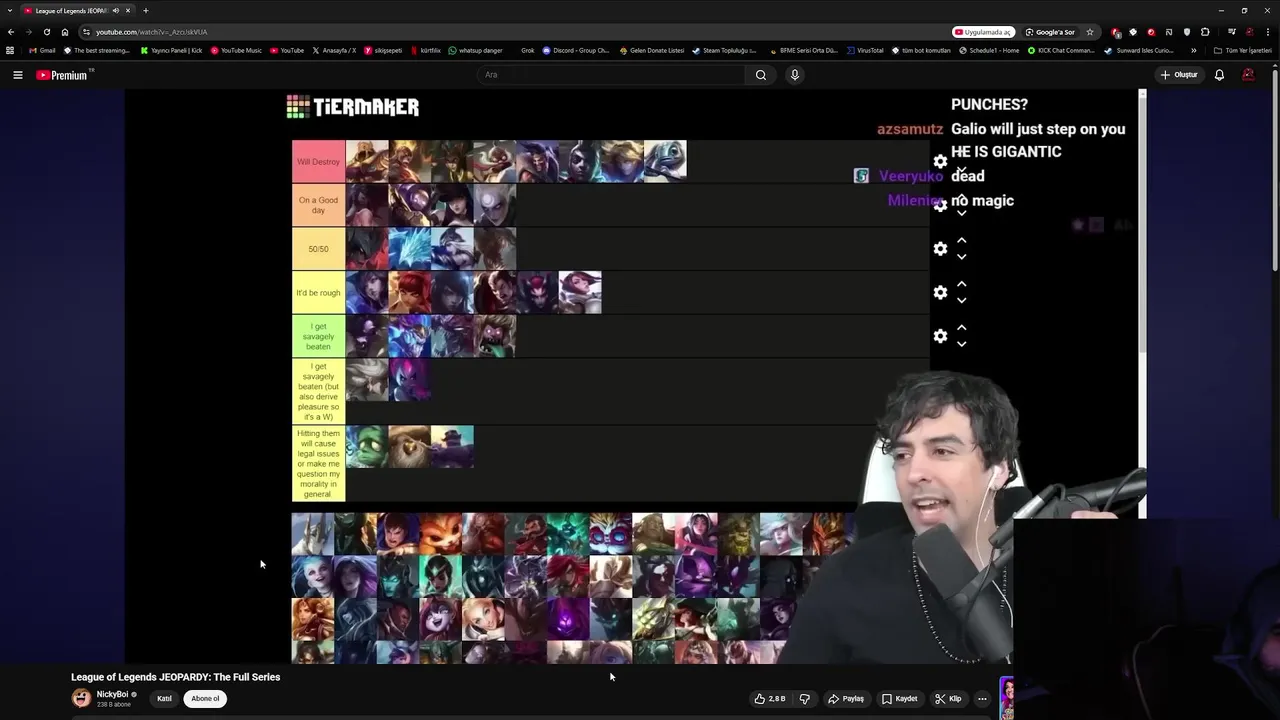Screen dimensions: 1280x720
Task: Click the On a Good day tier label
Action: [318, 205]
